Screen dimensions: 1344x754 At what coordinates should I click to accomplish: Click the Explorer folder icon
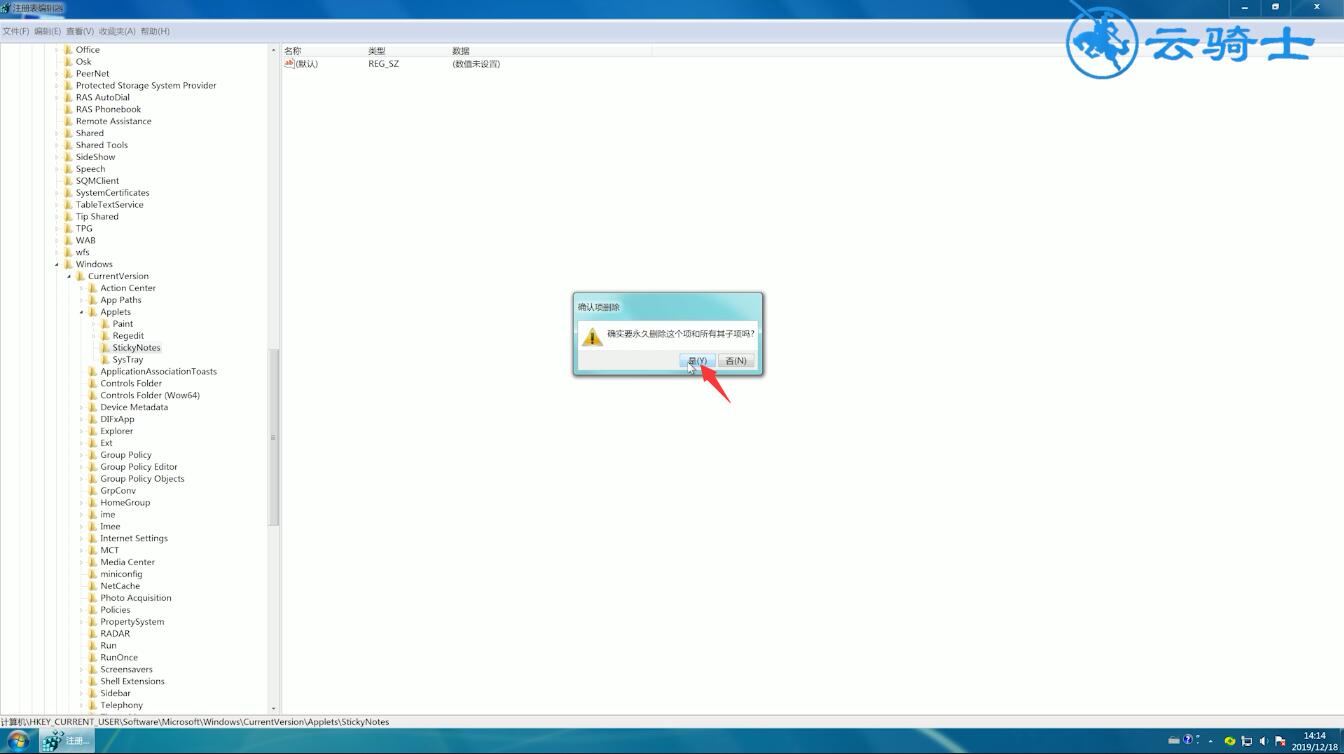93,431
